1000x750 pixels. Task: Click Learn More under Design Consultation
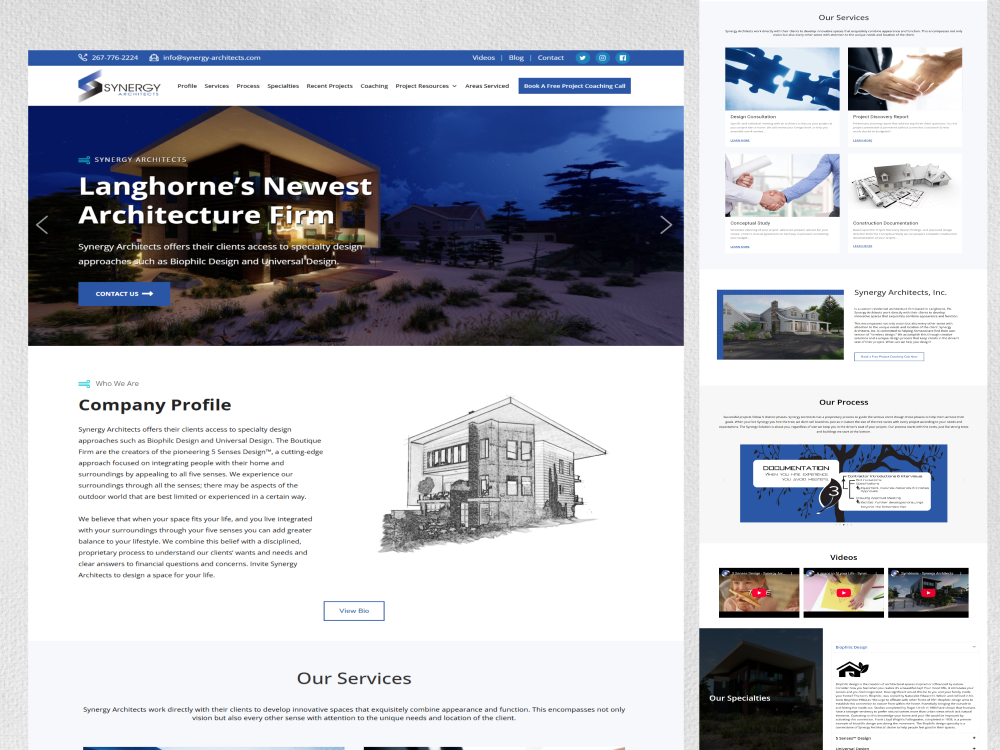coord(739,141)
